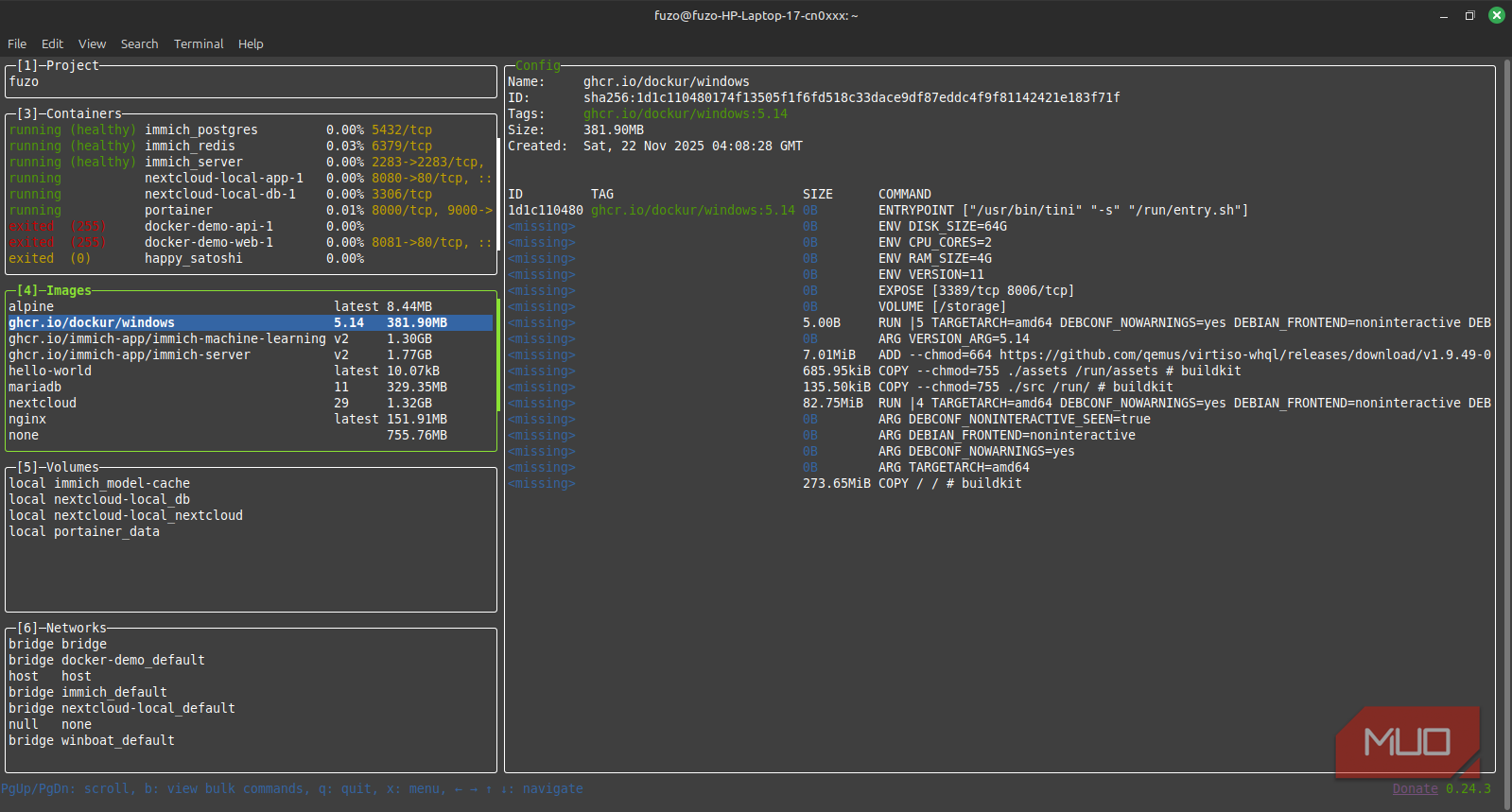Select the nextcloud-local_db volume
Viewport: 1512px width, 812px height.
pos(251,499)
